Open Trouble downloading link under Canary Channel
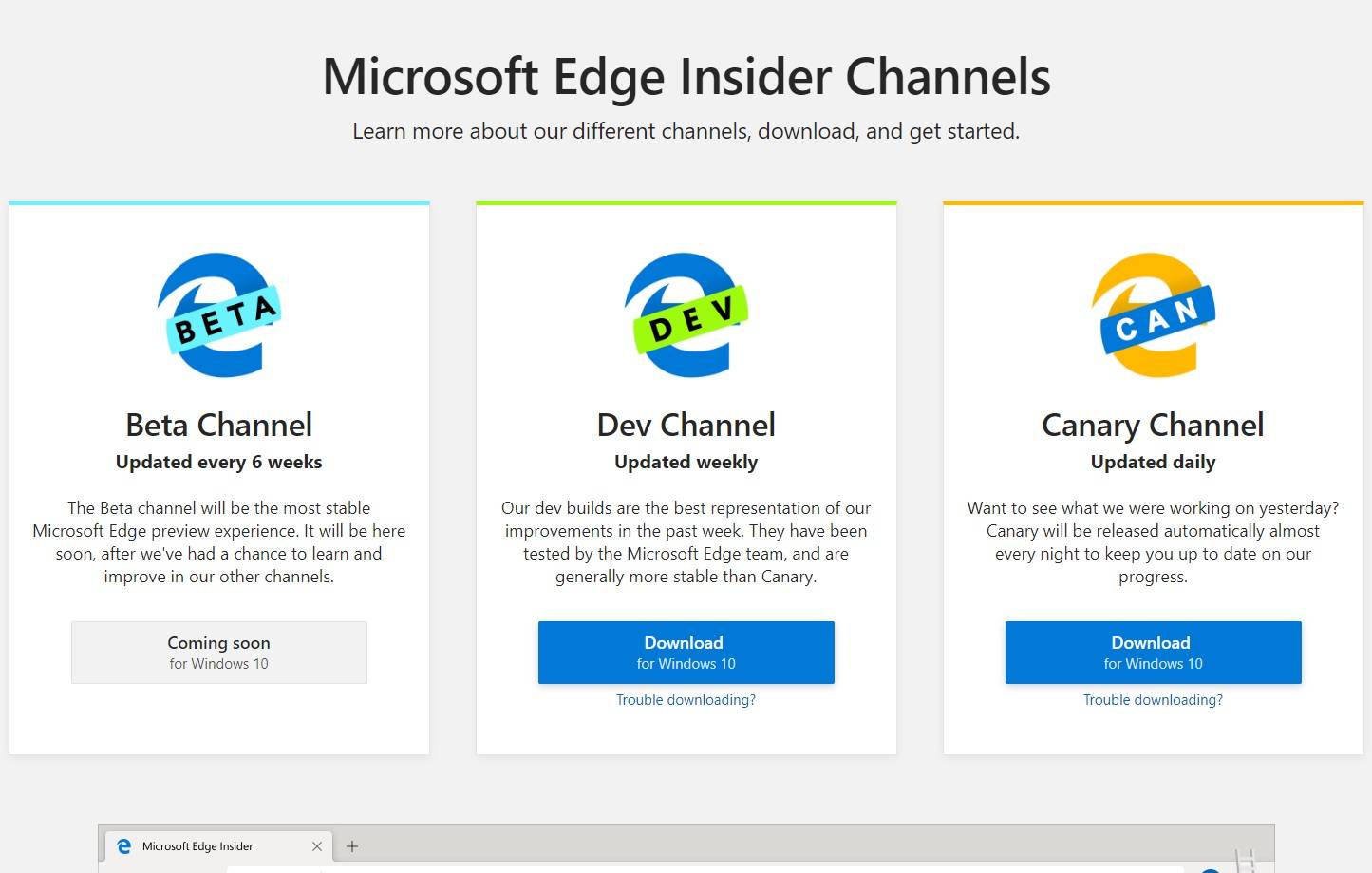This screenshot has height=873, width=1372. pyautogui.click(x=1154, y=700)
